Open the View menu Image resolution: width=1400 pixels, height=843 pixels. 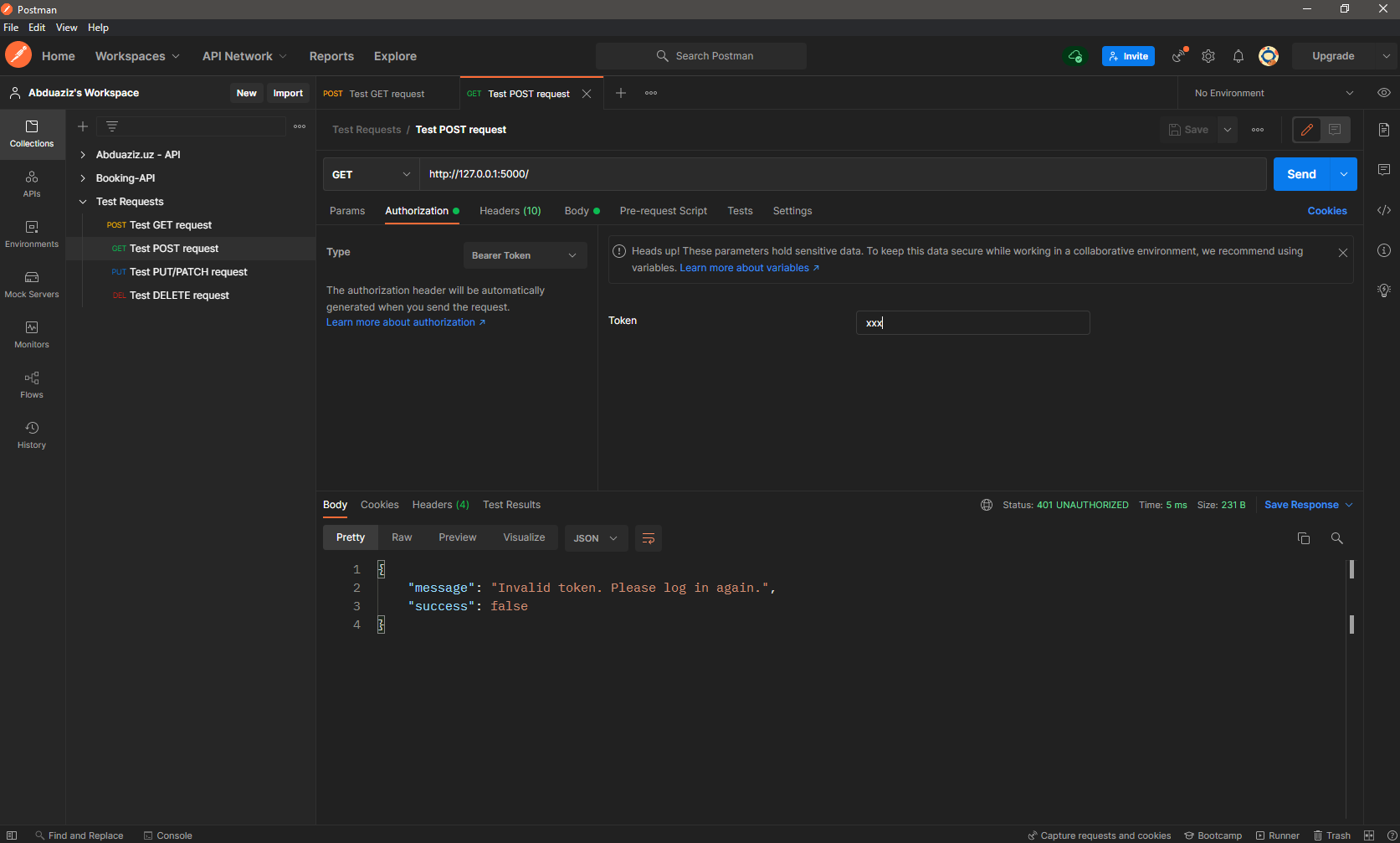coord(67,28)
